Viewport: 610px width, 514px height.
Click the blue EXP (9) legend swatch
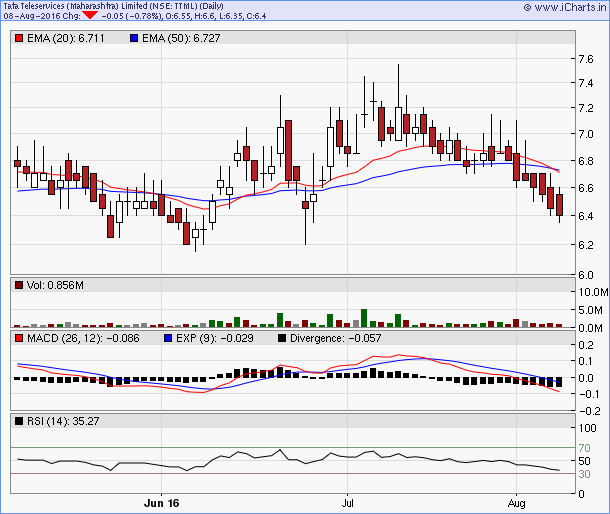coord(168,339)
